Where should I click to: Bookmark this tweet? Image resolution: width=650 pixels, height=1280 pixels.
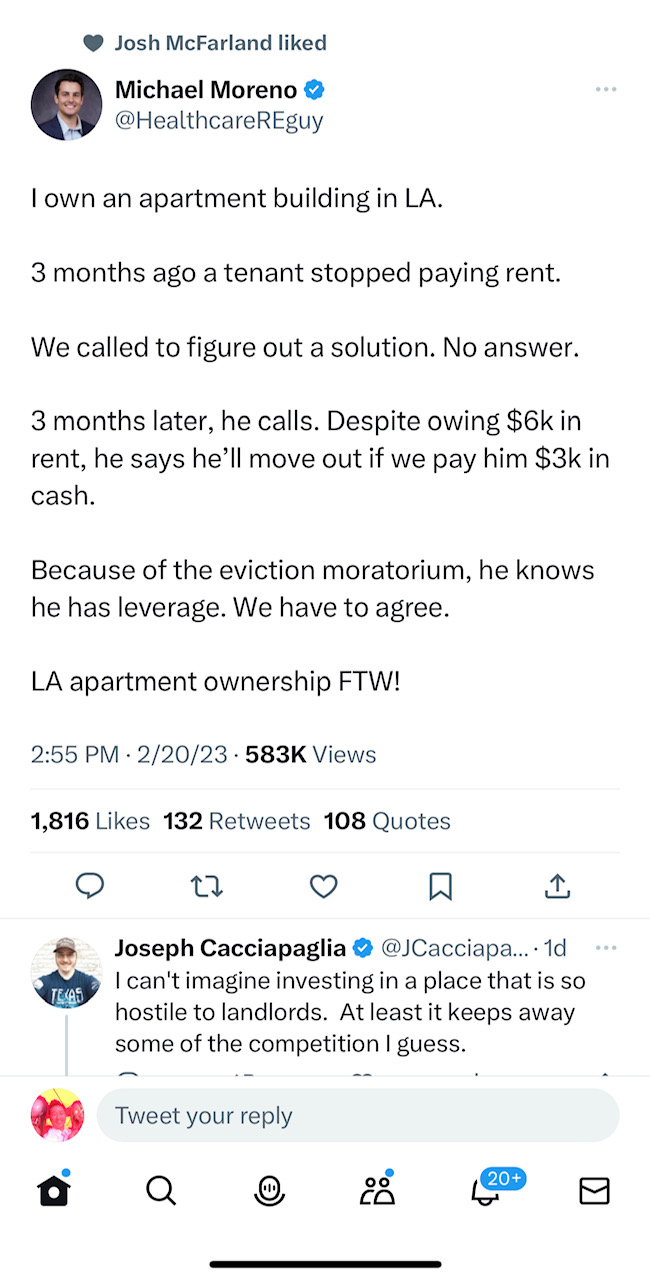click(440, 885)
